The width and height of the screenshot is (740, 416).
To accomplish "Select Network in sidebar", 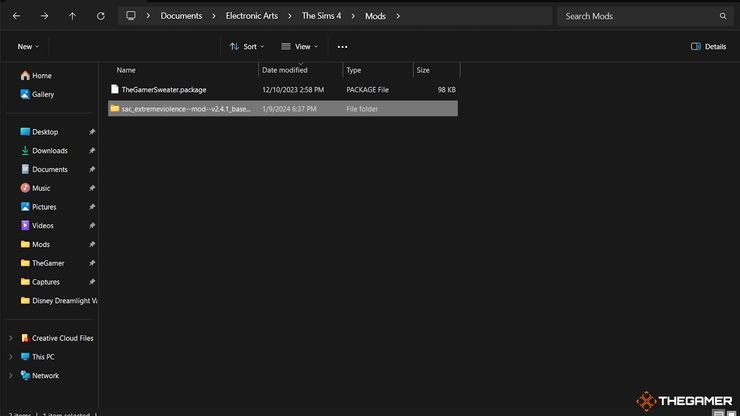I will pos(40,376).
